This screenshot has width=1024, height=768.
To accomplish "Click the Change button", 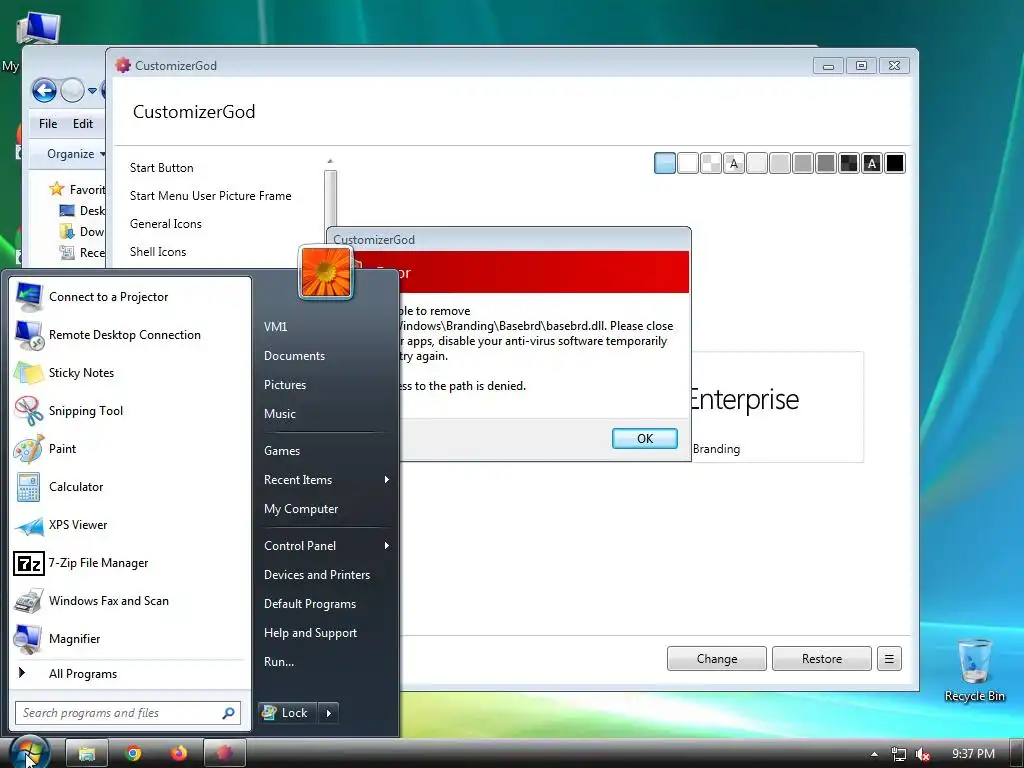I will pos(716,659).
